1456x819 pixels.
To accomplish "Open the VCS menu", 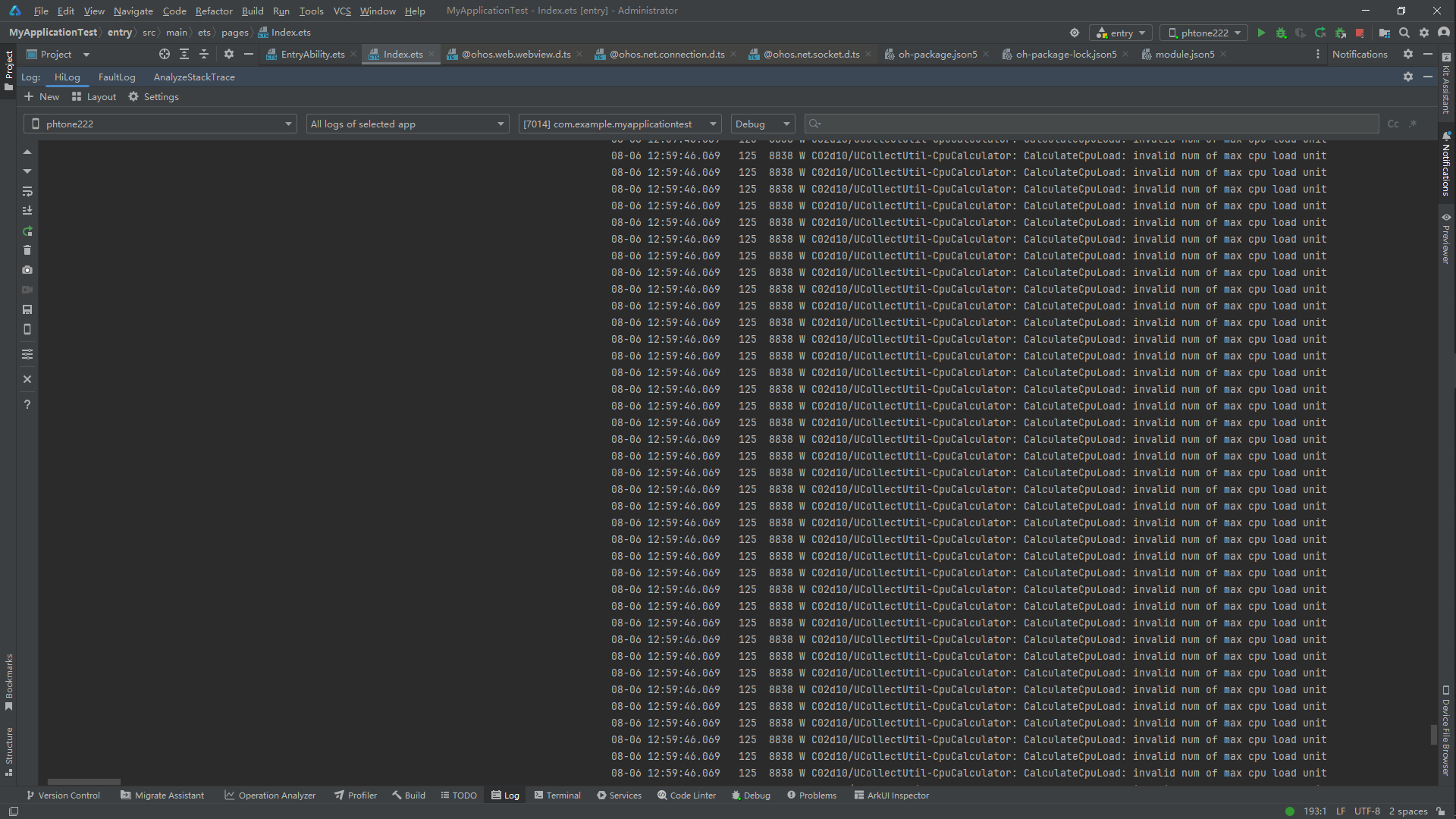I will coord(342,11).
